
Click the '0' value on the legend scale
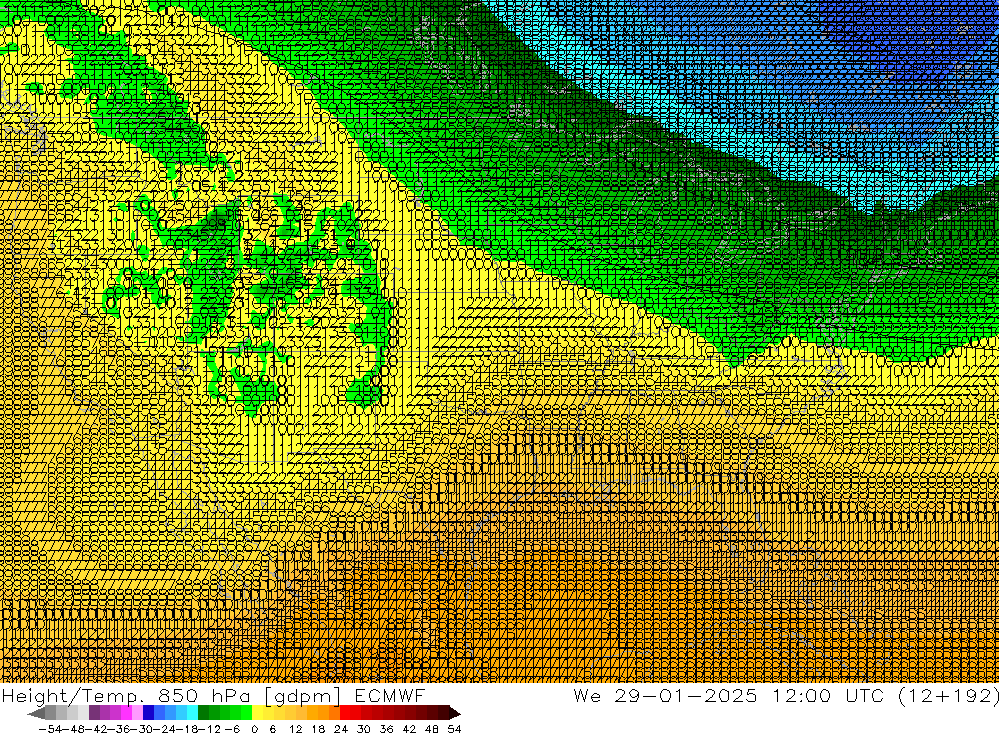coord(256,728)
